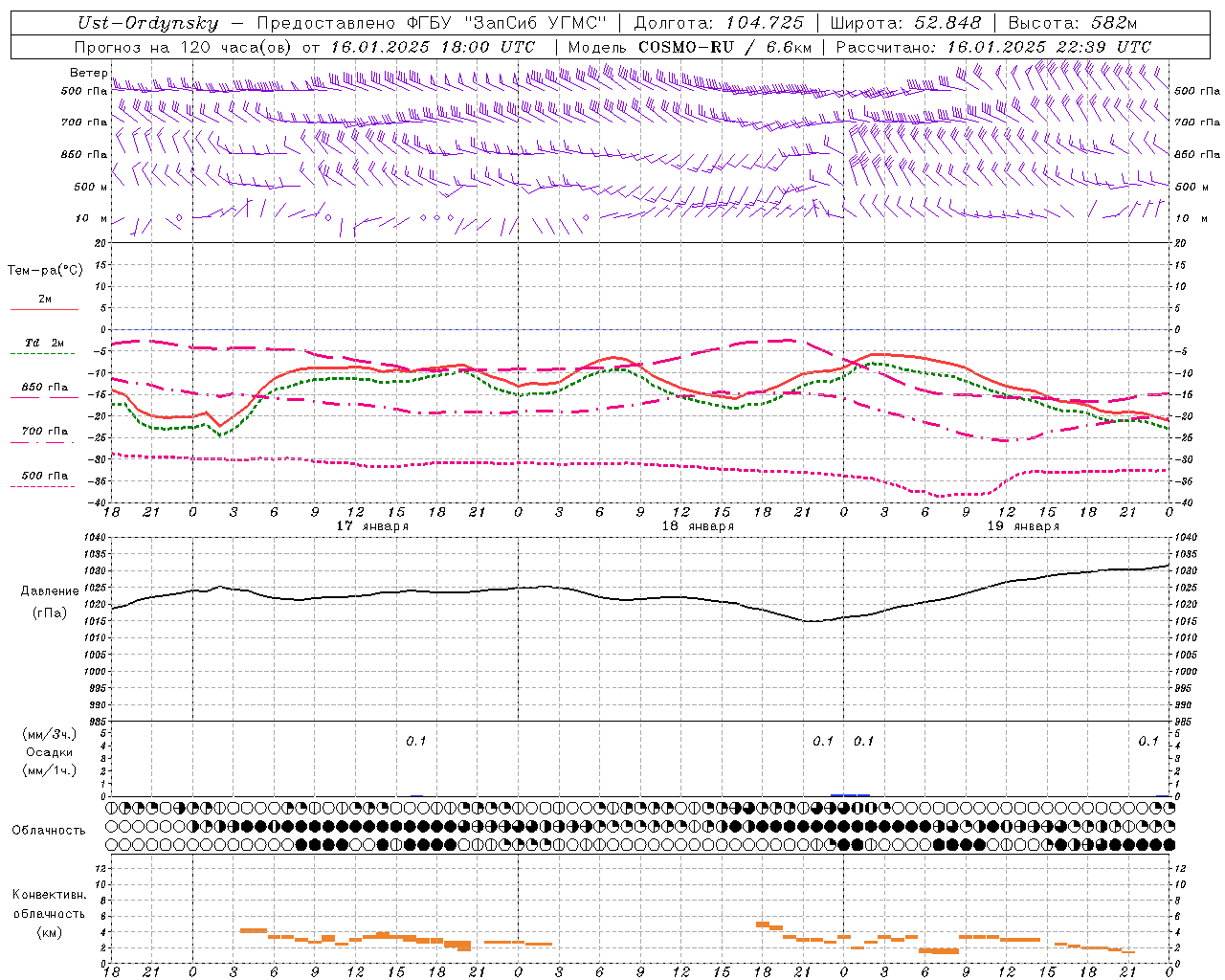
Task: Select the 850 гПа temperature legend entry
Action: pyautogui.click(x=45, y=388)
